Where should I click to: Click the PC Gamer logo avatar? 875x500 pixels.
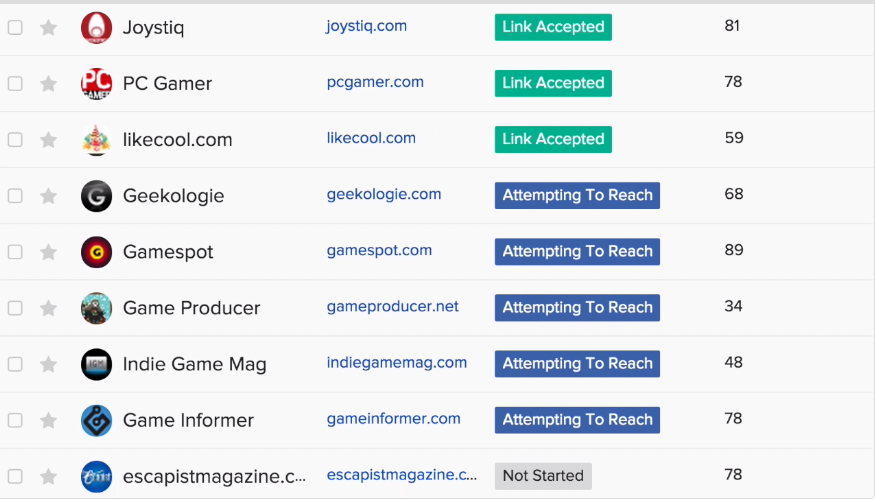[97, 84]
